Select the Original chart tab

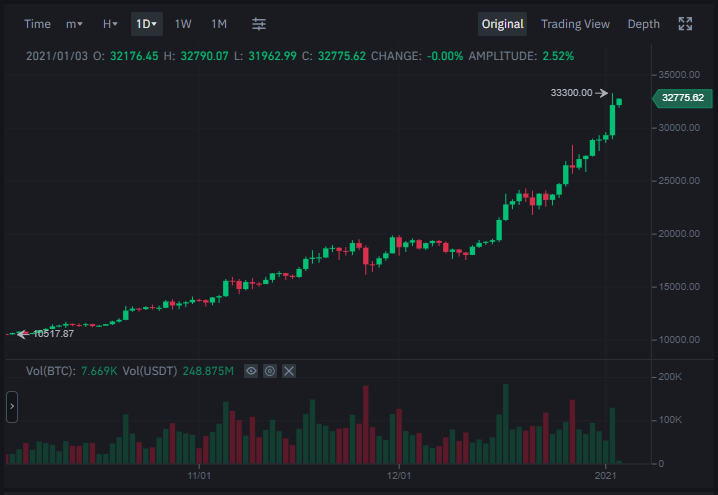502,24
